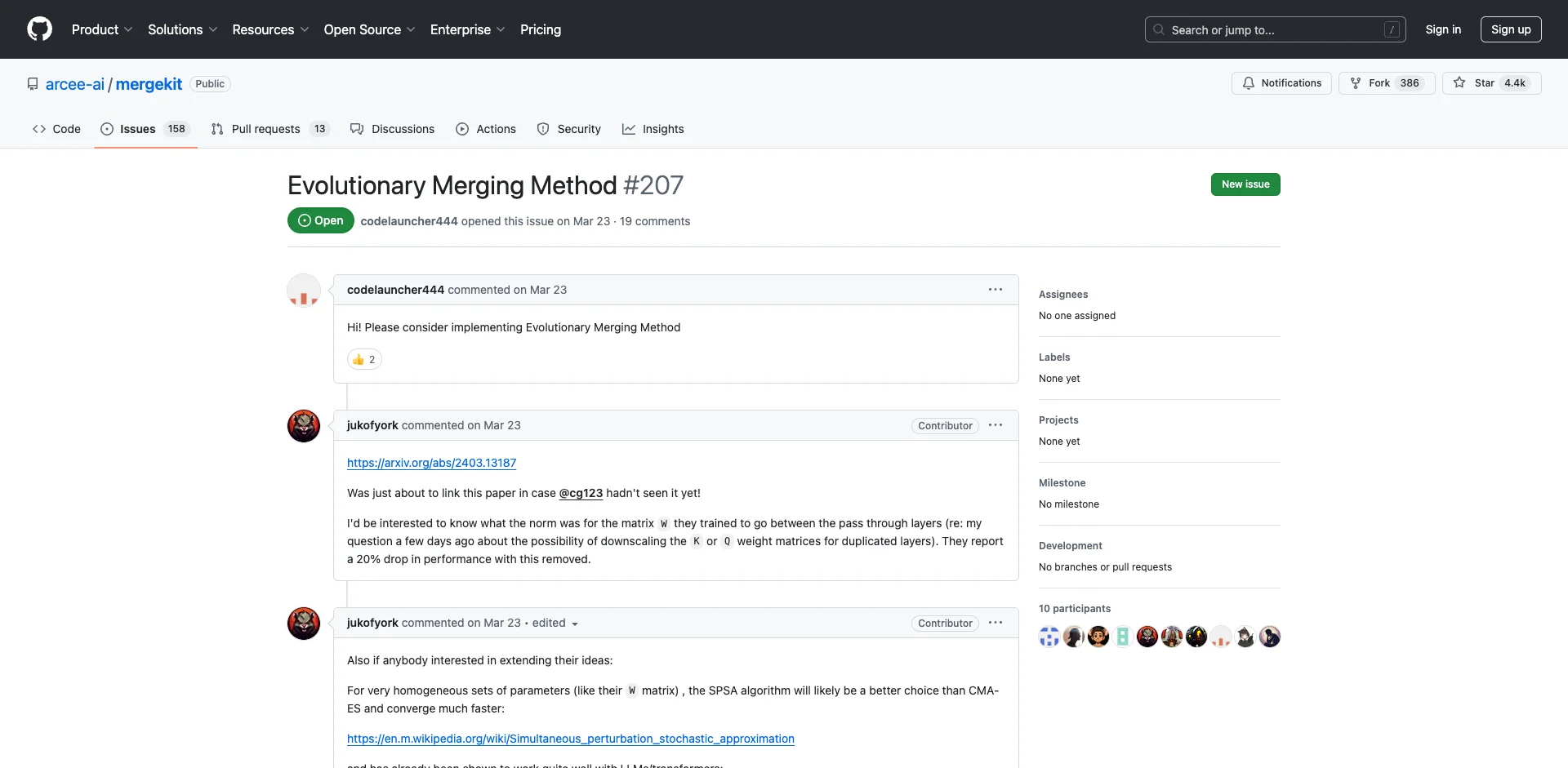The image size is (1568, 768).
Task: Click the slash shortcut key icon in search
Action: click(1392, 29)
